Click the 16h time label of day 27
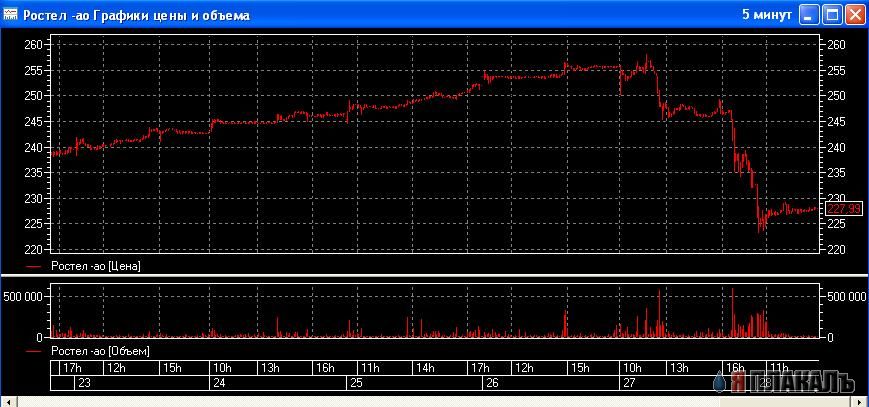Image resolution: width=869 pixels, height=407 pixels. click(735, 368)
